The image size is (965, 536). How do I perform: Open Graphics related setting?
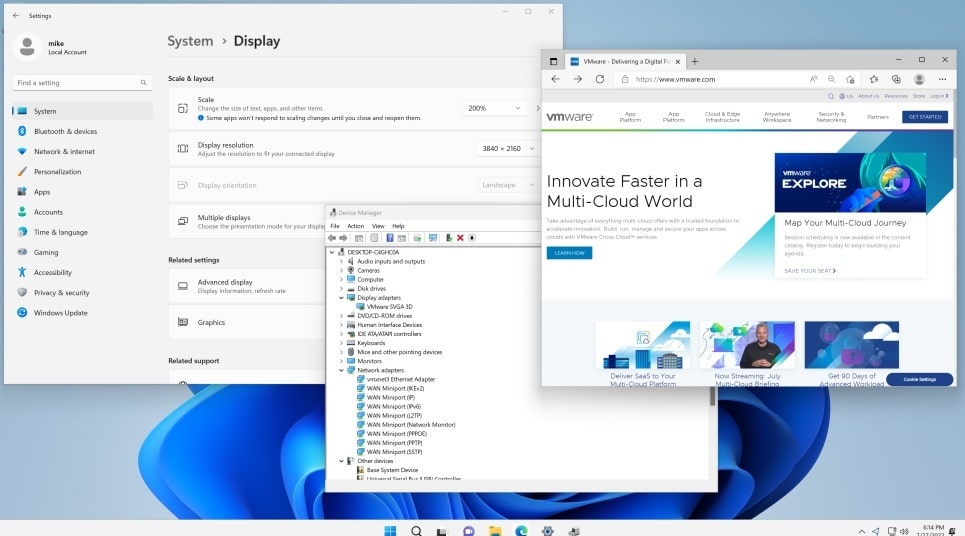[x=247, y=322]
